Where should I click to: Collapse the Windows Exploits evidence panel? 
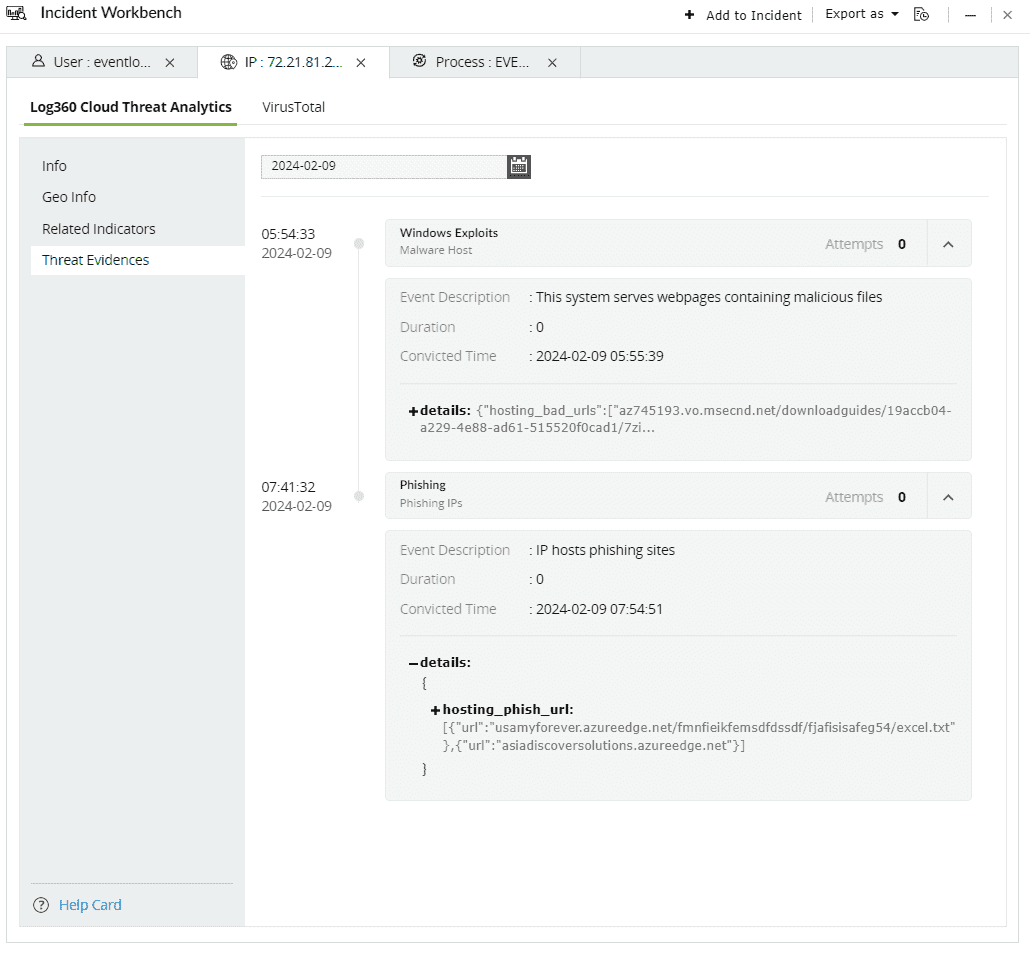tap(947, 243)
